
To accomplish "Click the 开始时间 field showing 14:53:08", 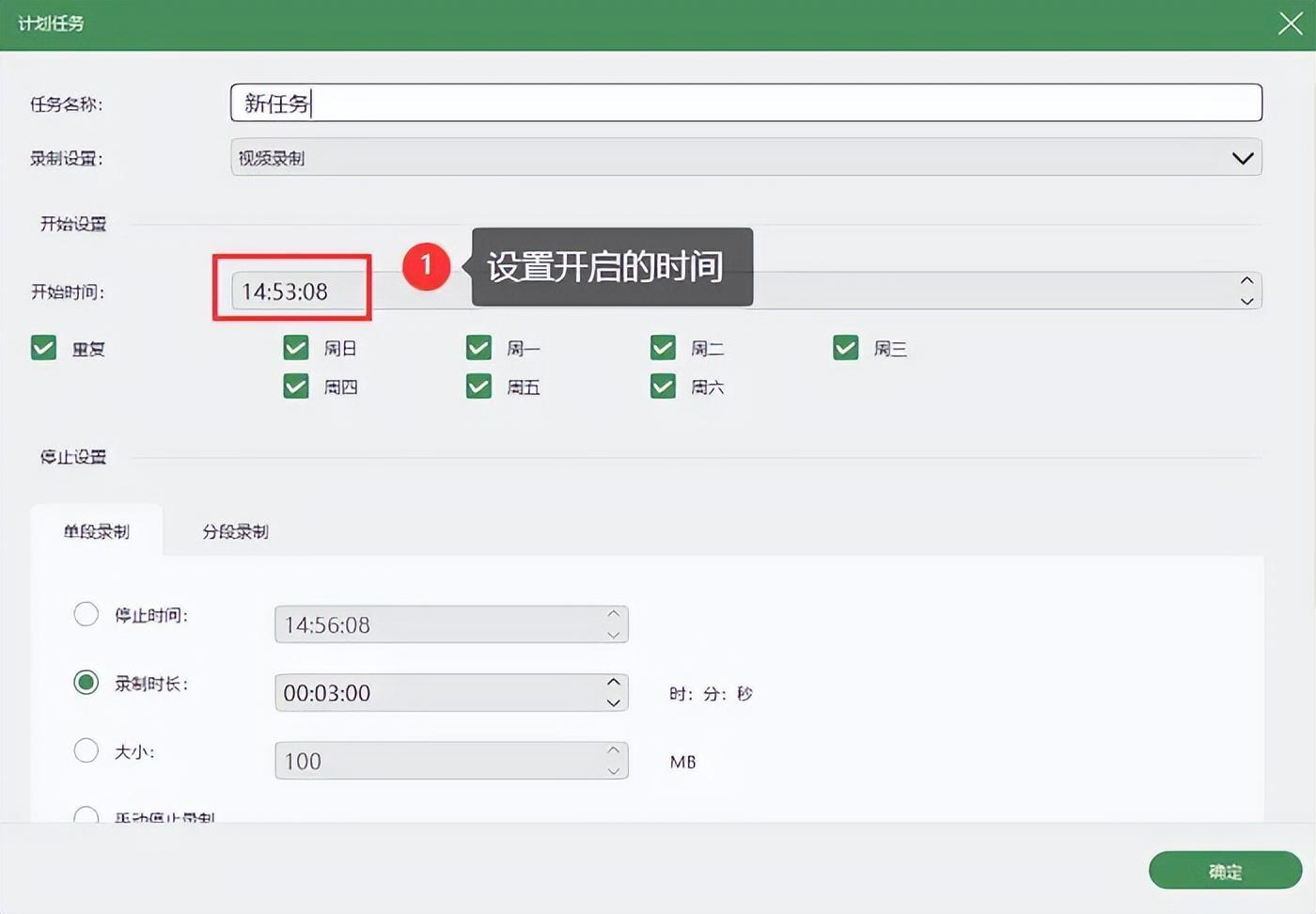I will 291,292.
